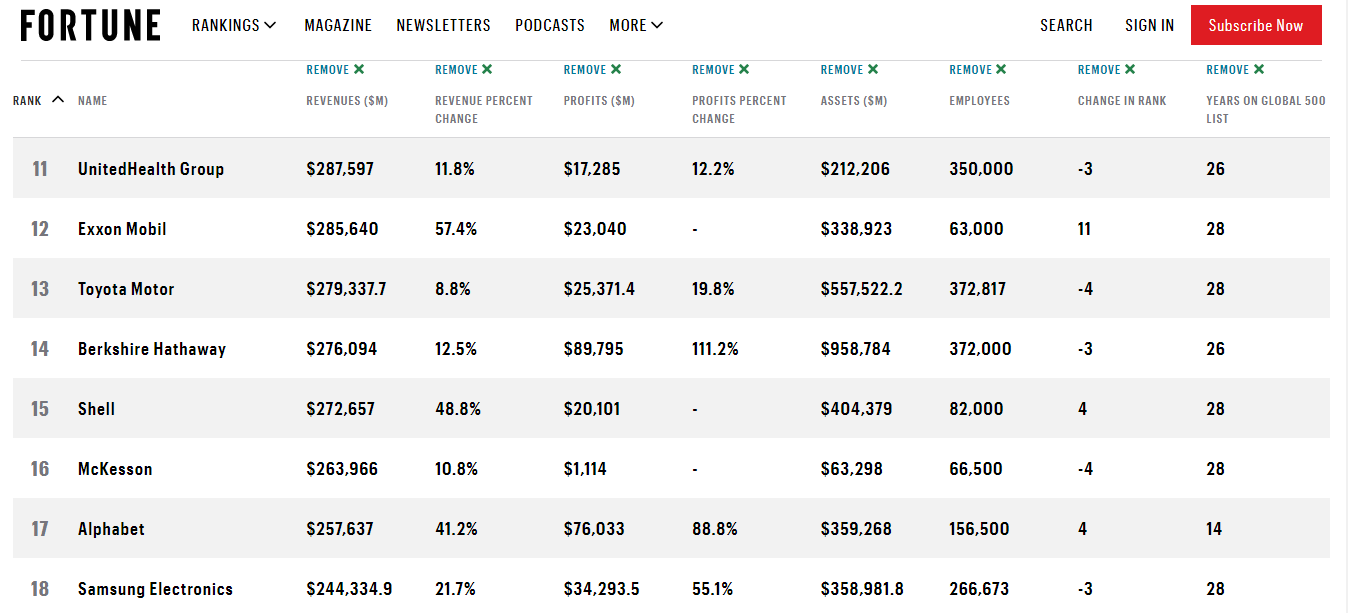This screenshot has width=1348, height=613.
Task: Open the Search option
Action: pos(1066,25)
